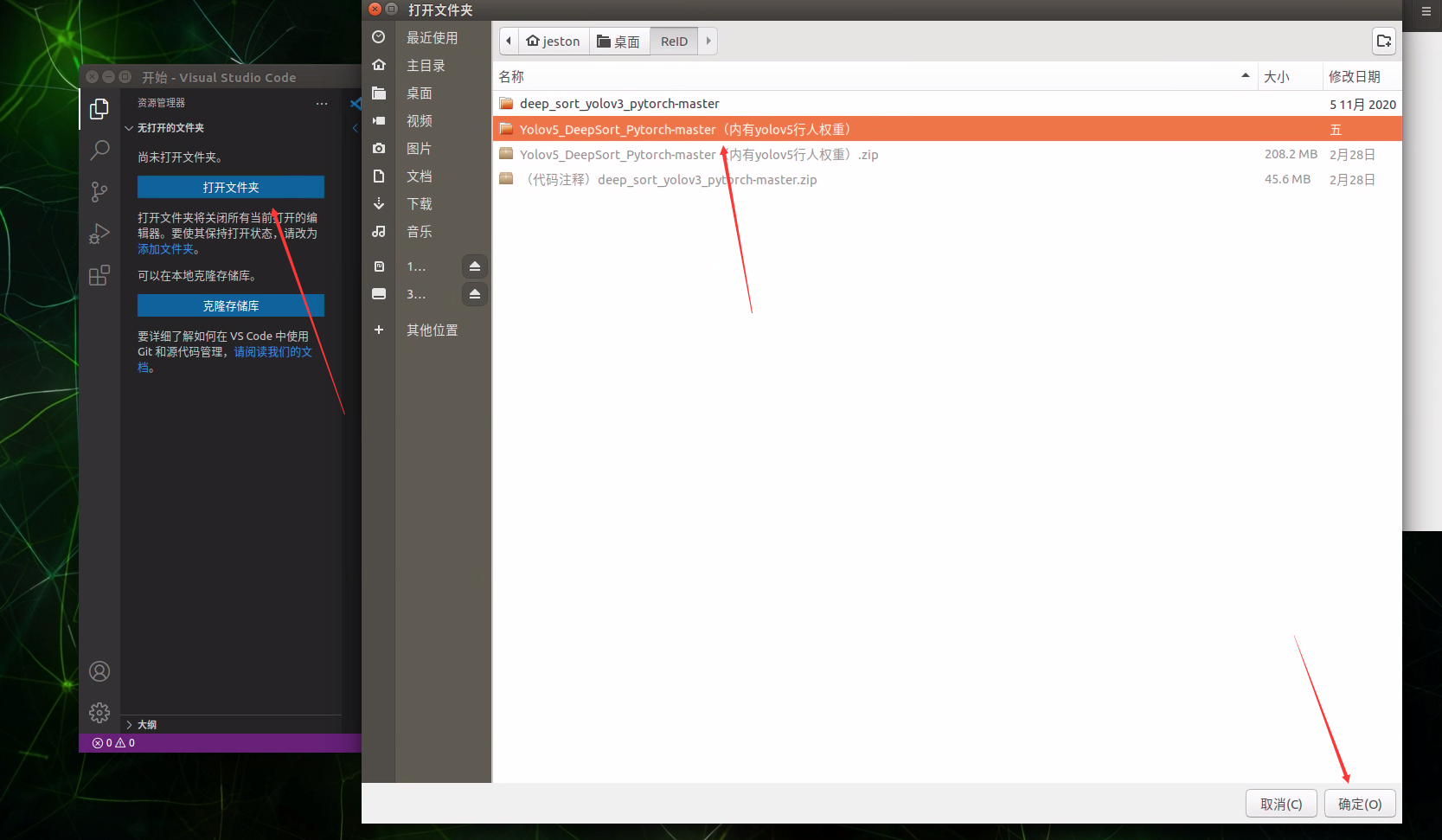Sort files by 名称 column header
This screenshot has width=1442, height=840.
click(875, 76)
